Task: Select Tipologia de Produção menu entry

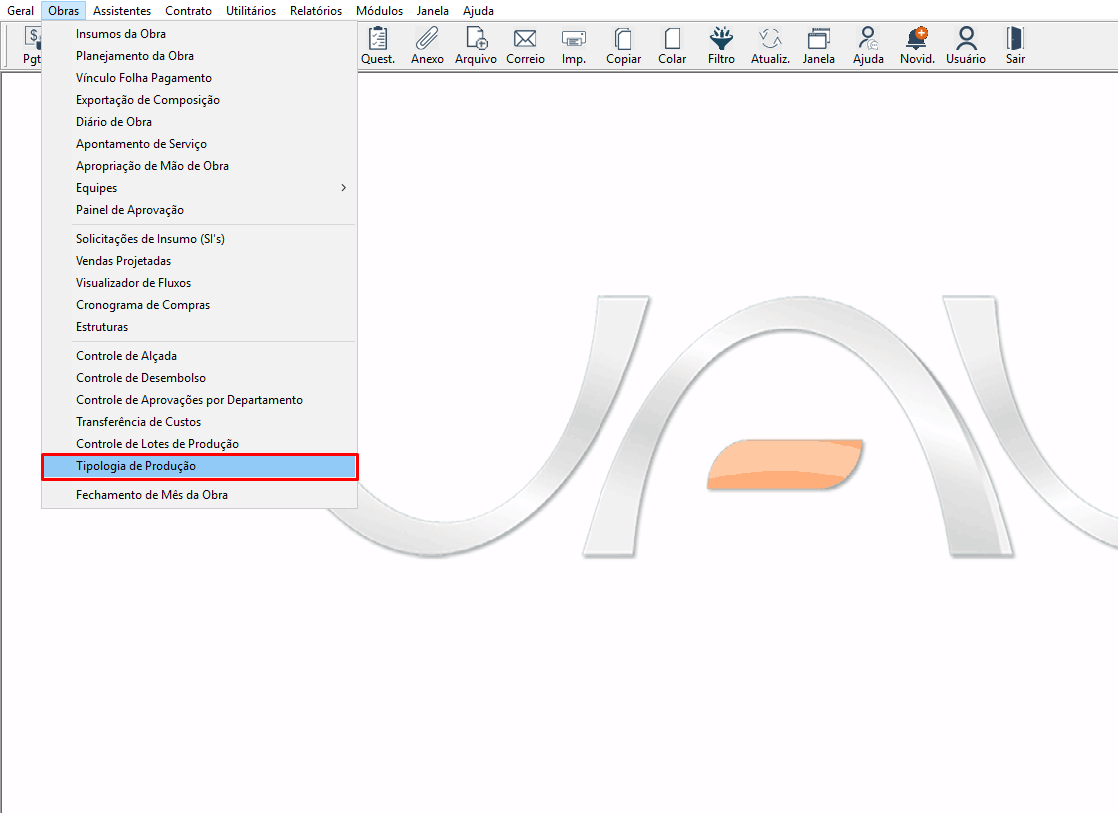Action: pos(136,466)
